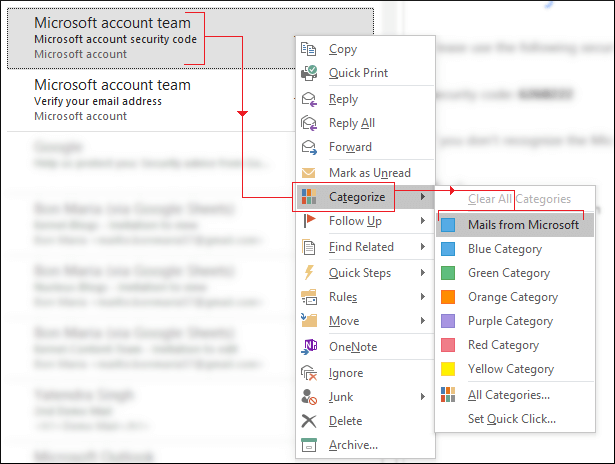Viewport: 615px width, 464px height.
Task: Click the Quick Steps lightning icon
Action: (309, 273)
